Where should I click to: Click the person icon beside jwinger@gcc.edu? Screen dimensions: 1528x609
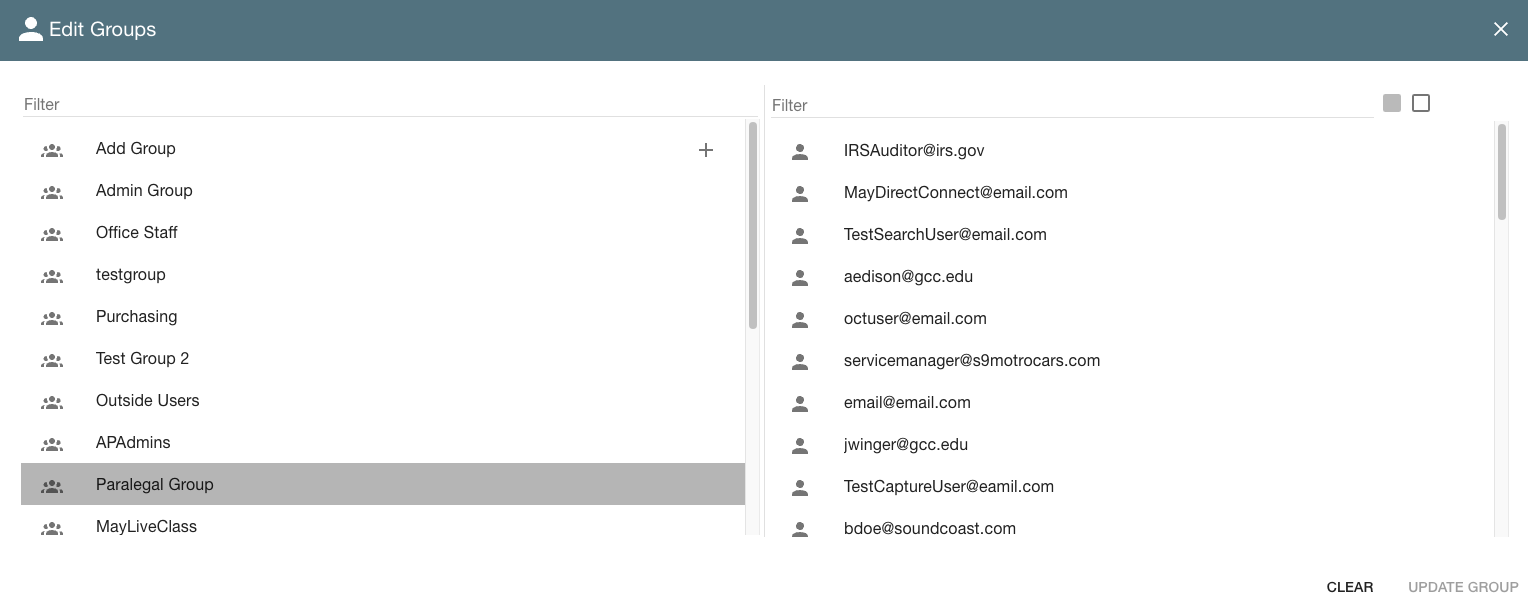pos(800,446)
